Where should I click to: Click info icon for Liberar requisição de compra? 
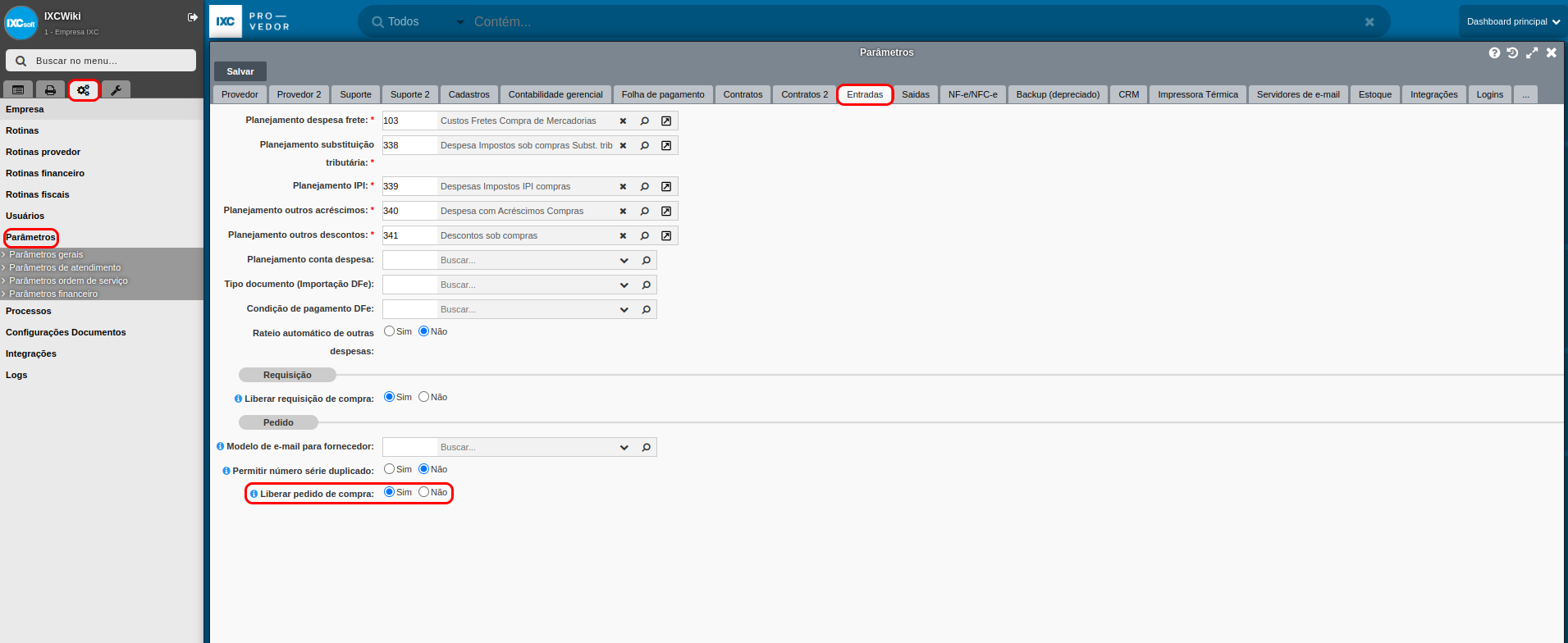[238, 399]
